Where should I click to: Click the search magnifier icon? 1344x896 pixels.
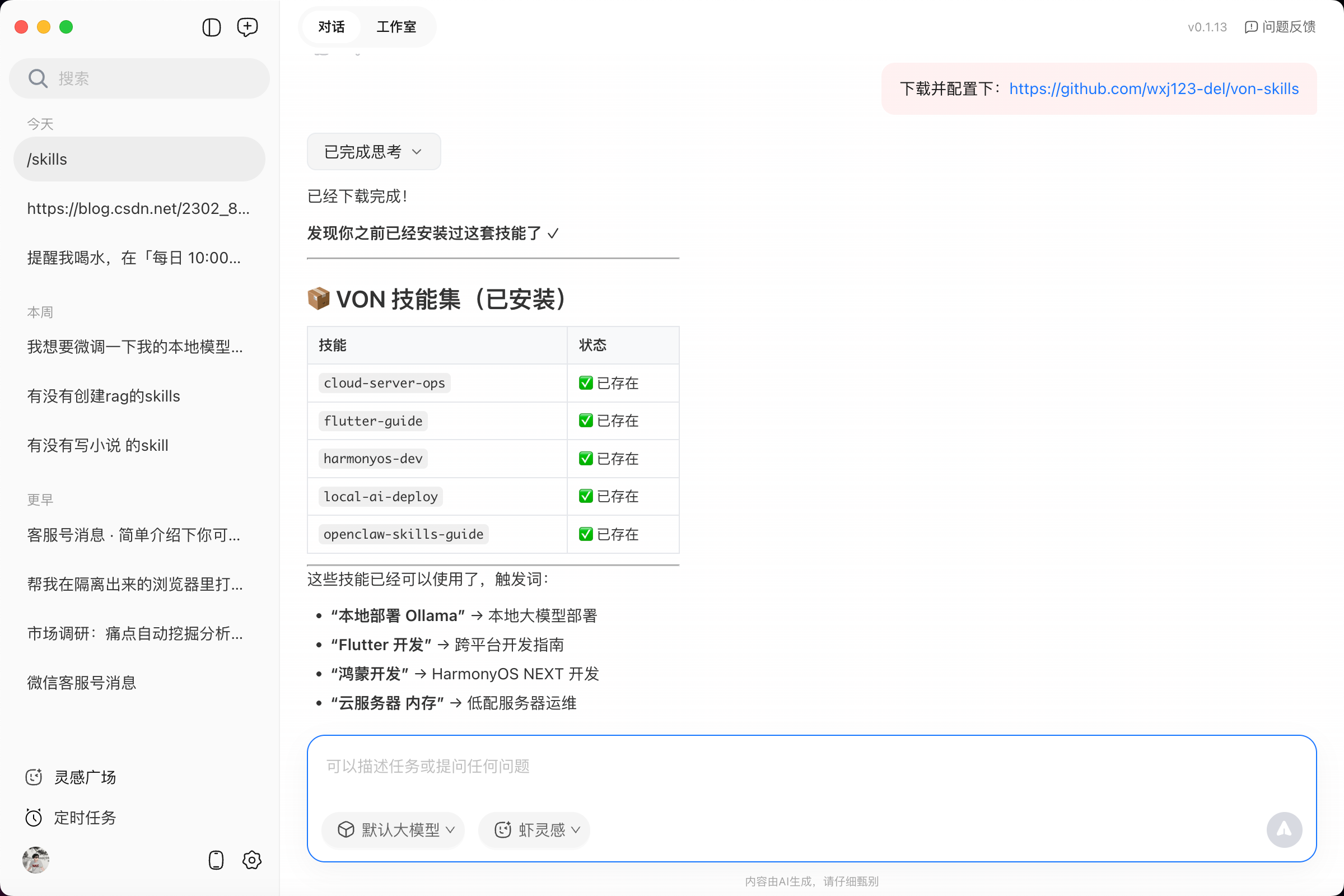pos(38,78)
